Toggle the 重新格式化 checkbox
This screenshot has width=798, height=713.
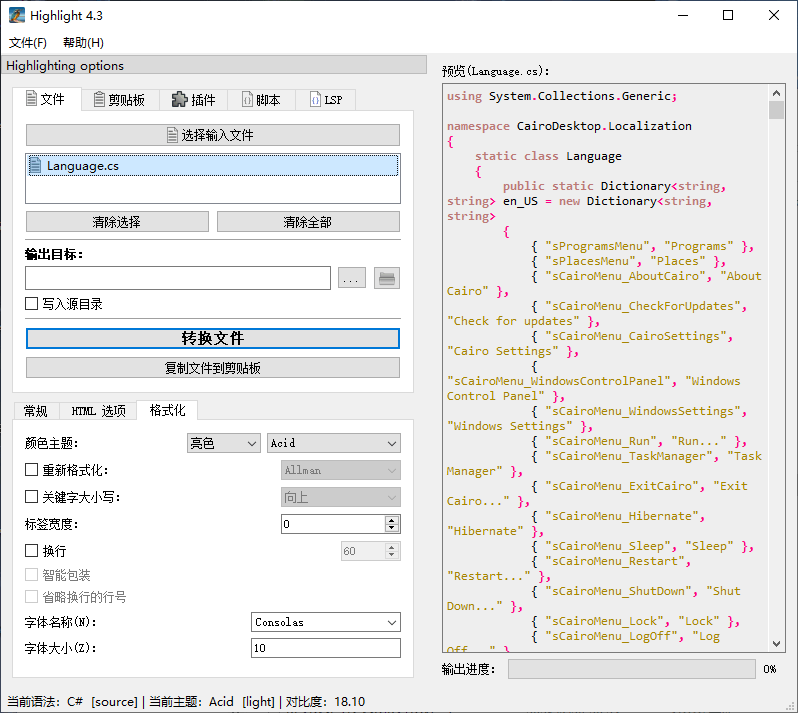[32, 470]
